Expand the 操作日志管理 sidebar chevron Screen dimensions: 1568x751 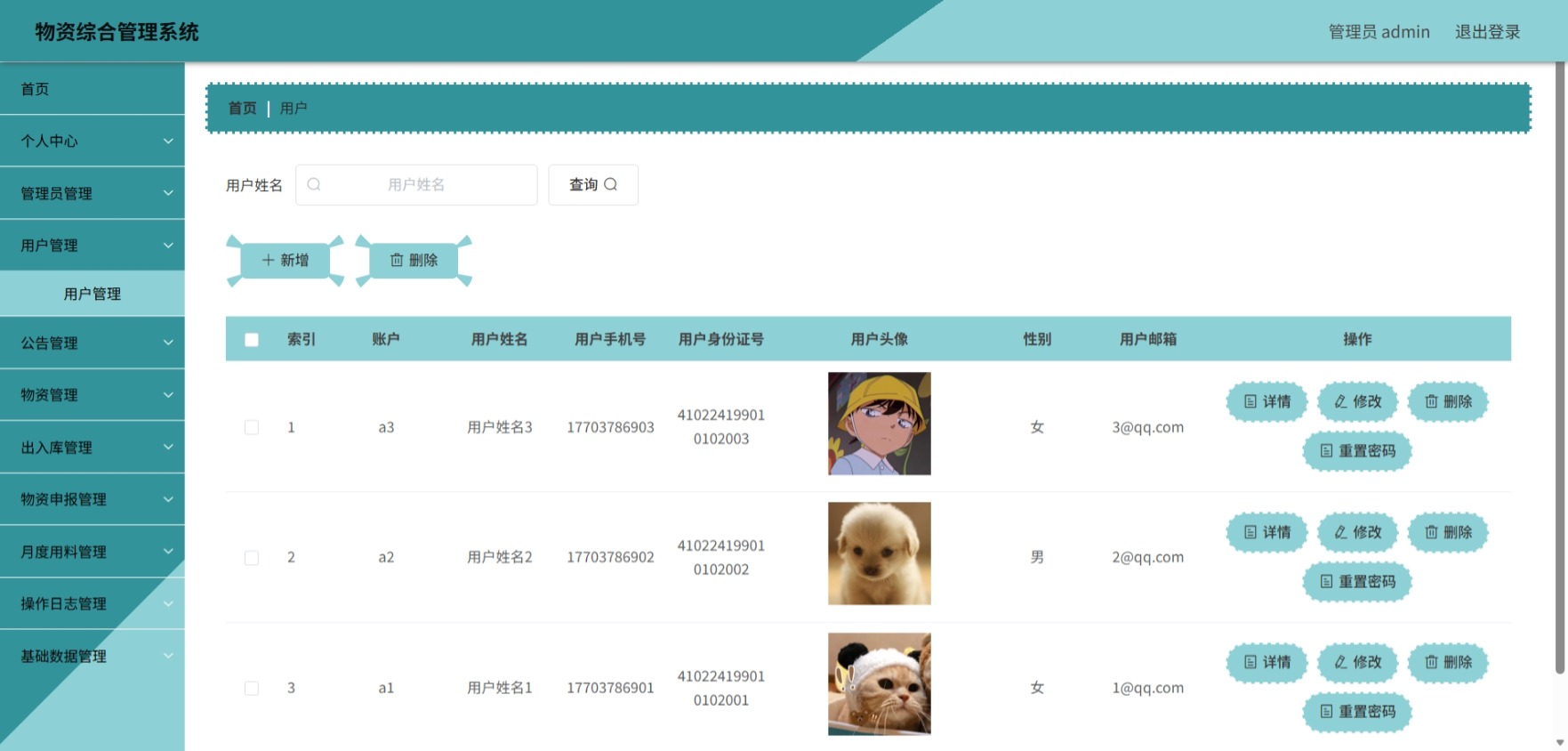[x=168, y=603]
